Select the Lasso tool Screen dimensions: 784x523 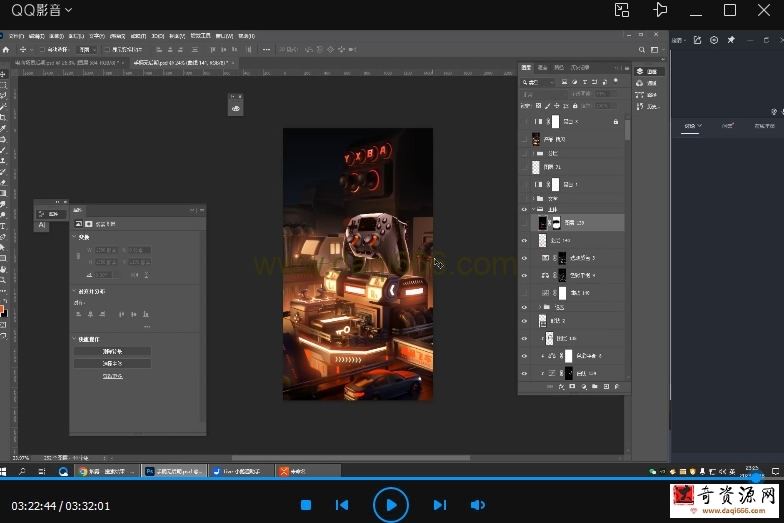point(3,96)
